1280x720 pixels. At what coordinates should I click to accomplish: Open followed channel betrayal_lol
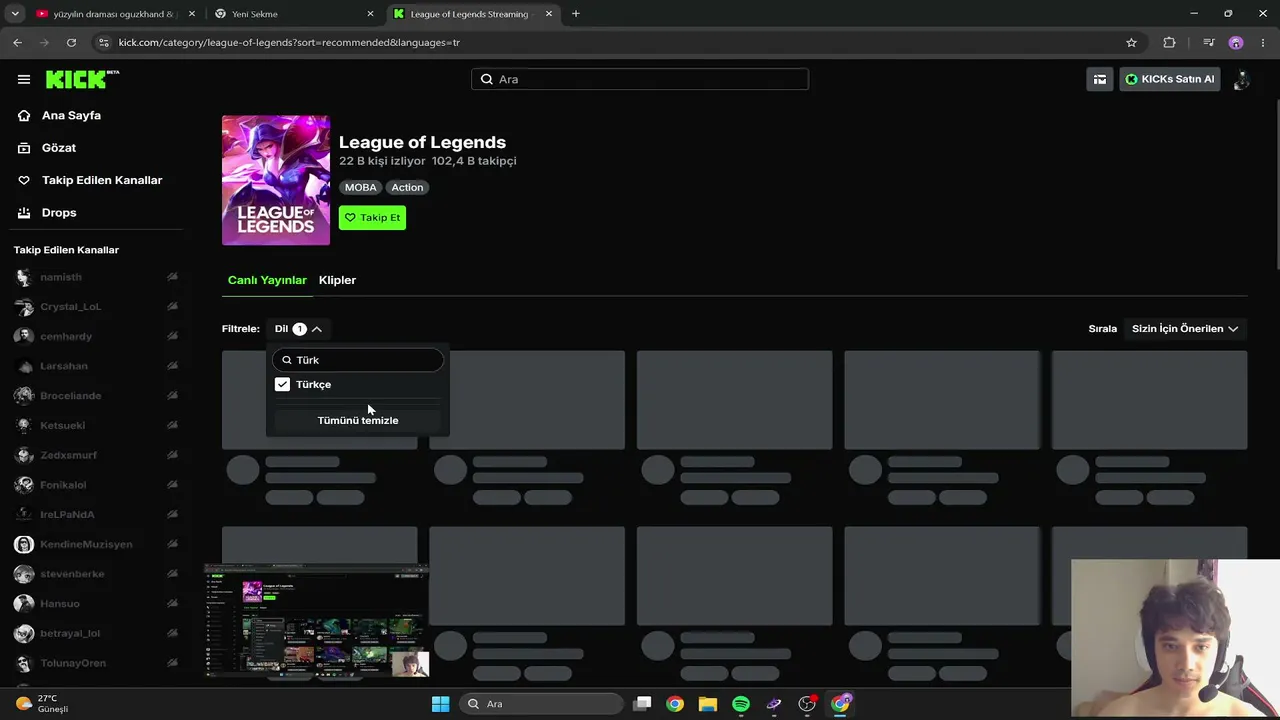(x=70, y=633)
